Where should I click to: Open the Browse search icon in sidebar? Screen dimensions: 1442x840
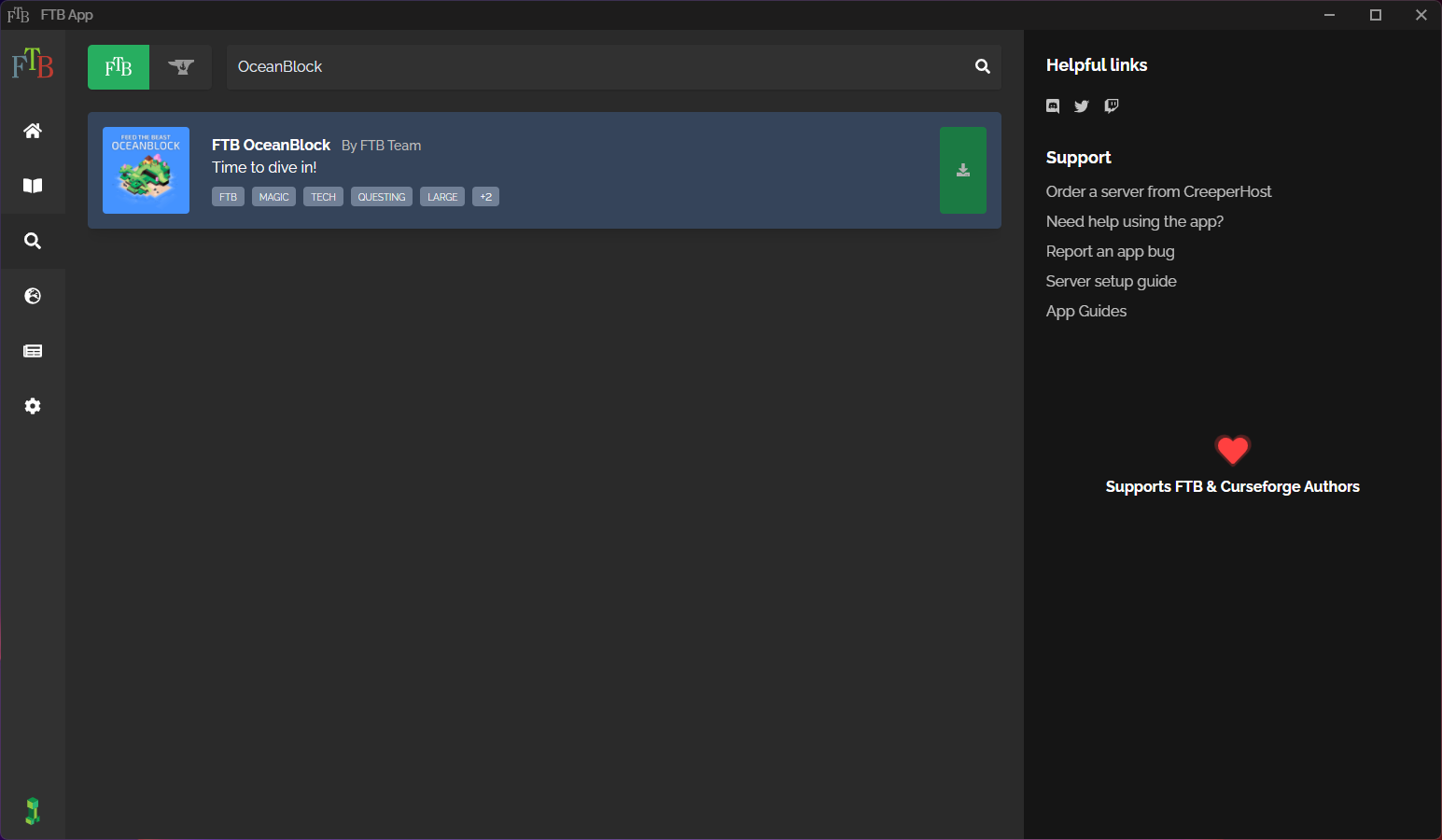coord(33,241)
